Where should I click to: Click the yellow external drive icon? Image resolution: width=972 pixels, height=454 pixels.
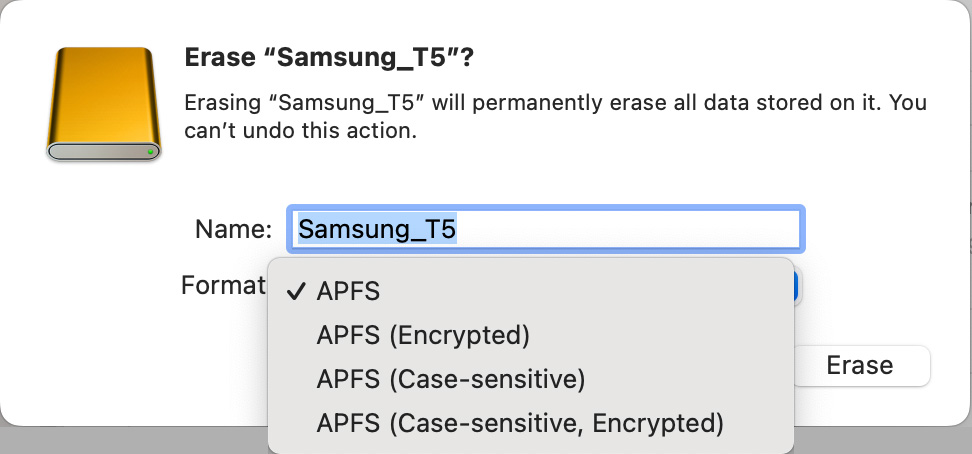(x=104, y=104)
